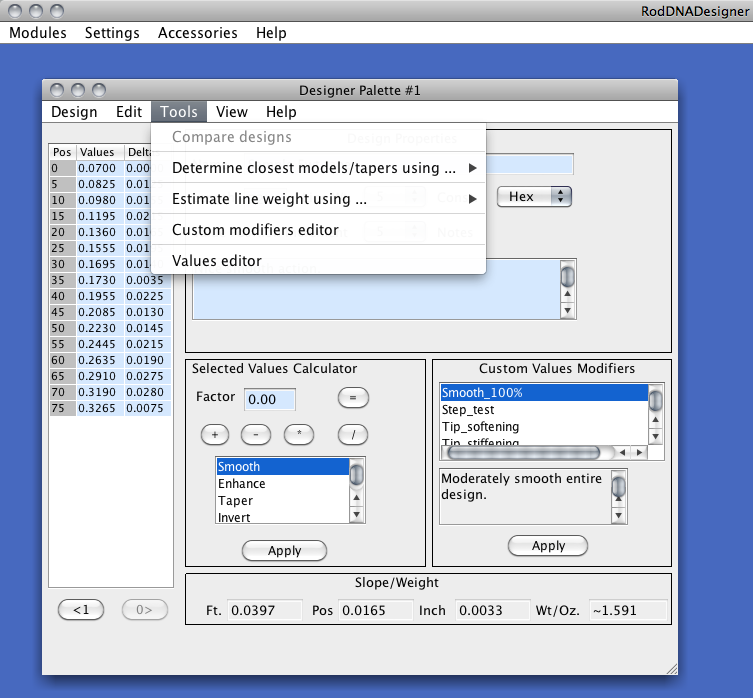Click the Values column header
Screen dimensions: 753x698
[100, 152]
